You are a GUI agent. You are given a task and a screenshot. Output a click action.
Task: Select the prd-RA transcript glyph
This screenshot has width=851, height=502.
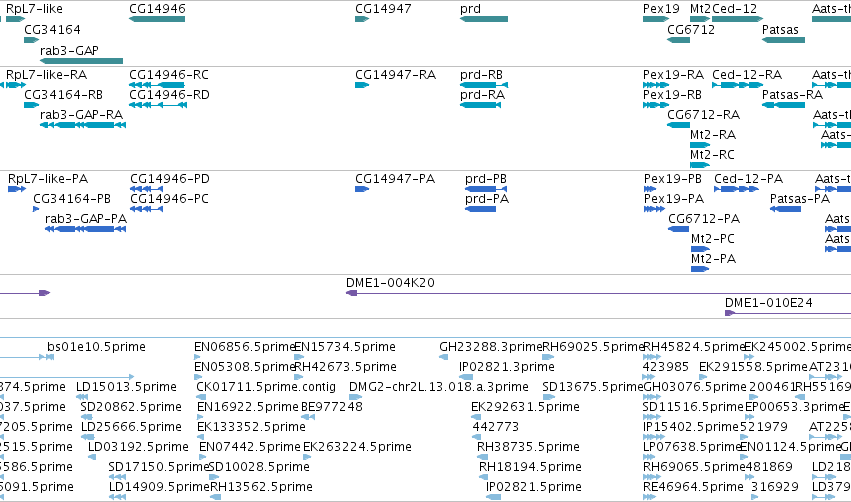click(x=480, y=105)
